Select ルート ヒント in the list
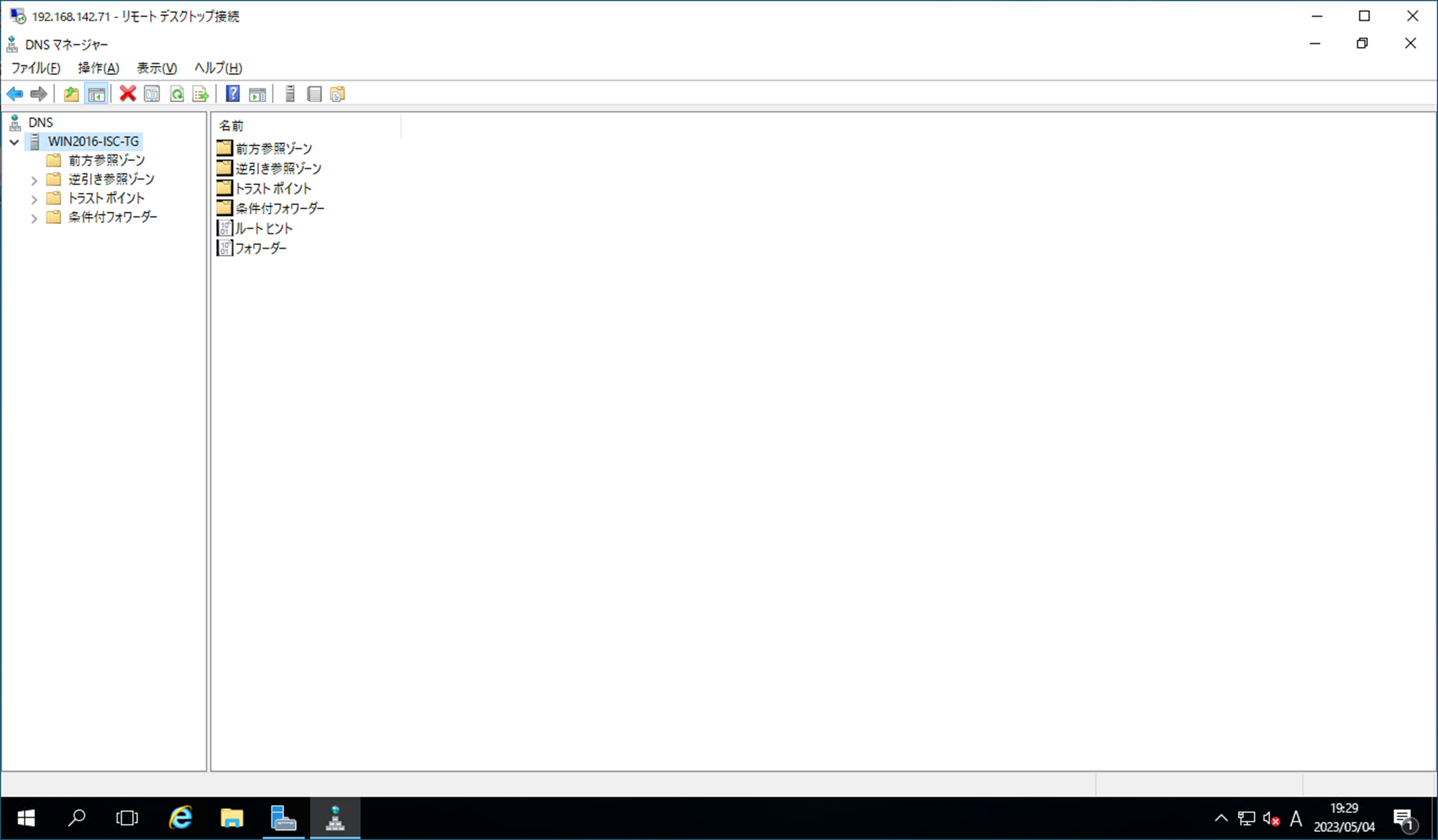 coord(263,229)
